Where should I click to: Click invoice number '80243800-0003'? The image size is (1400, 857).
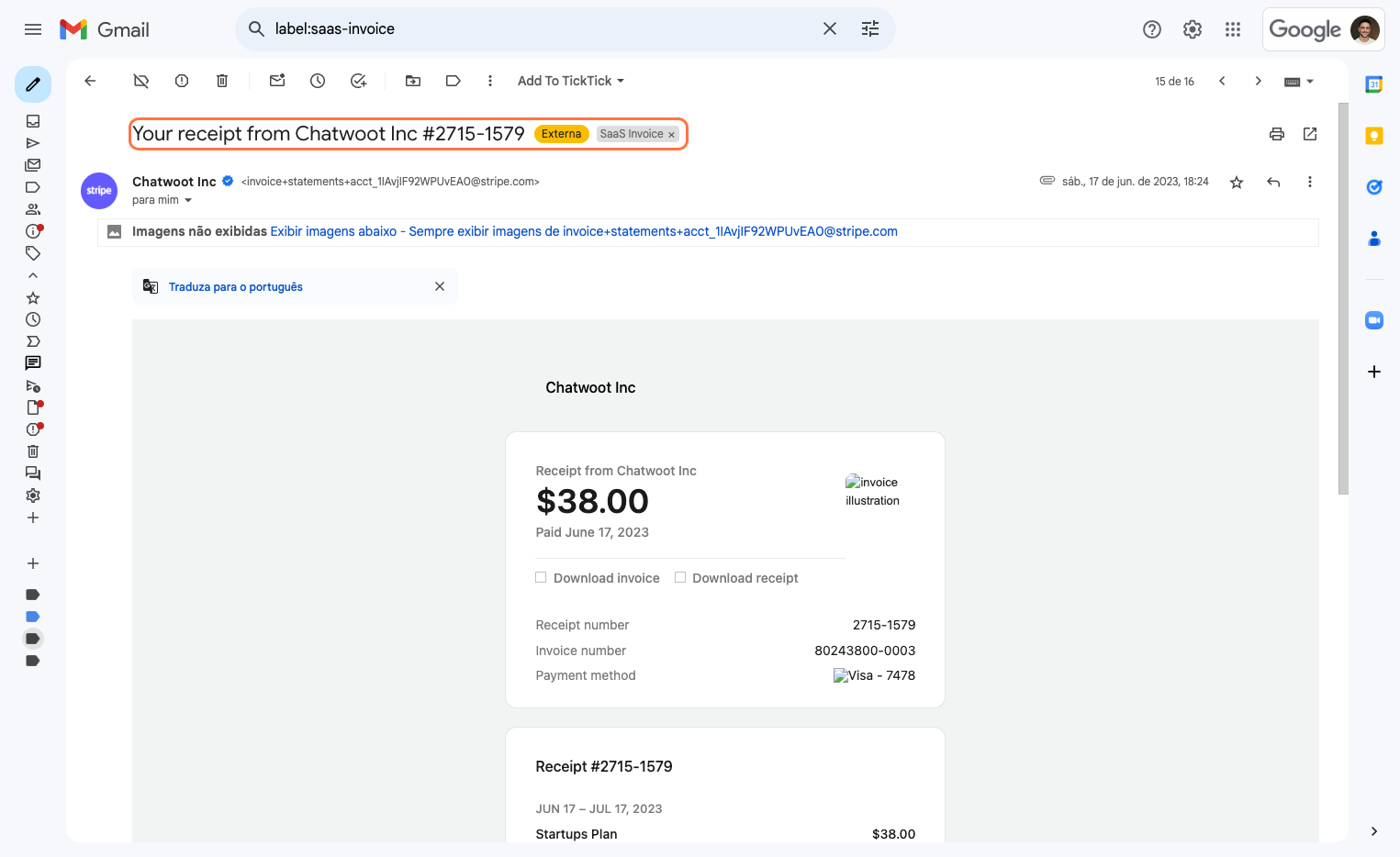pos(865,651)
